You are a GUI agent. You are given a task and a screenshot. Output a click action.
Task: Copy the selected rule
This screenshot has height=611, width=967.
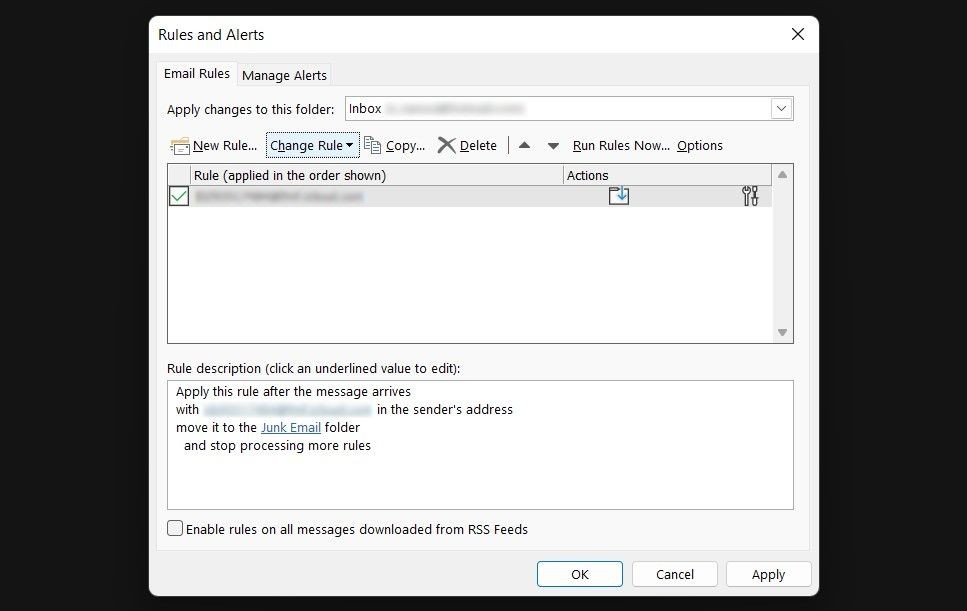(x=394, y=146)
